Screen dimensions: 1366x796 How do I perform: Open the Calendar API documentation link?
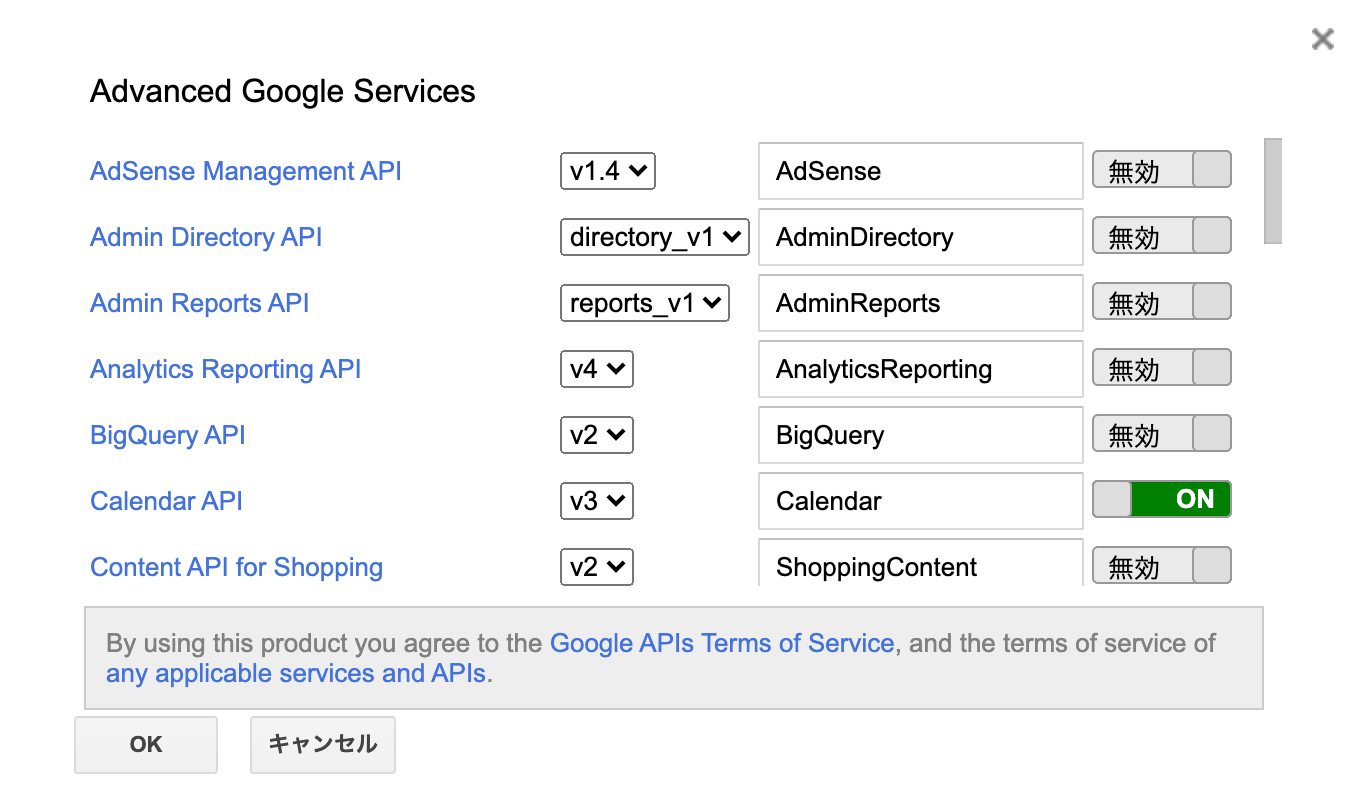166,500
